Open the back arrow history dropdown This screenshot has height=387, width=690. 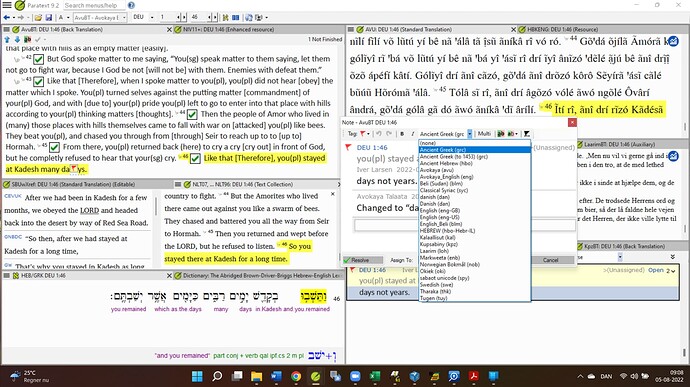point(14,18)
